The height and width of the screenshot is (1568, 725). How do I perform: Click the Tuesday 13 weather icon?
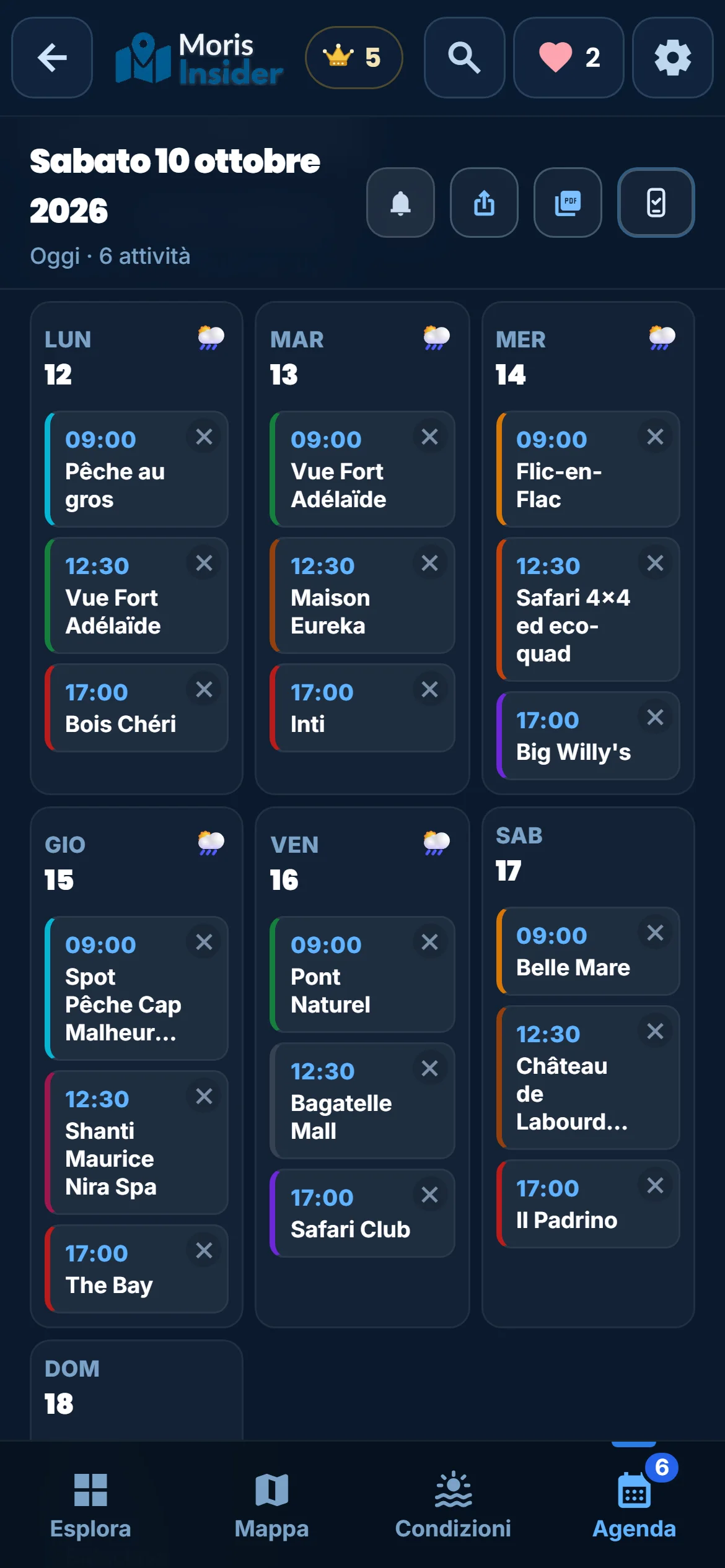436,338
